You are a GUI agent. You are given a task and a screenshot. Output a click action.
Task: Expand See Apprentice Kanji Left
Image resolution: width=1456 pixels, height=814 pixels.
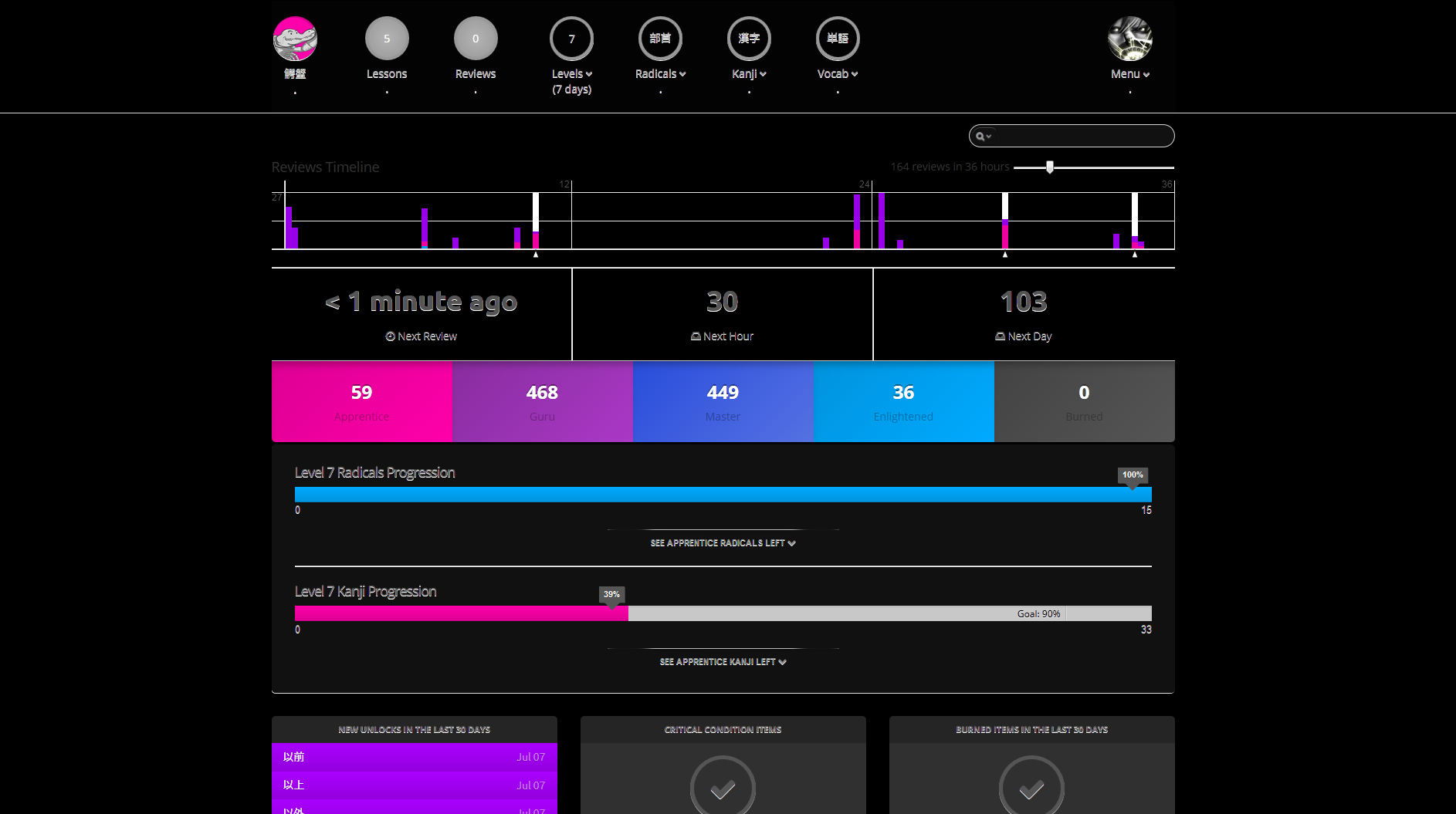pos(721,661)
